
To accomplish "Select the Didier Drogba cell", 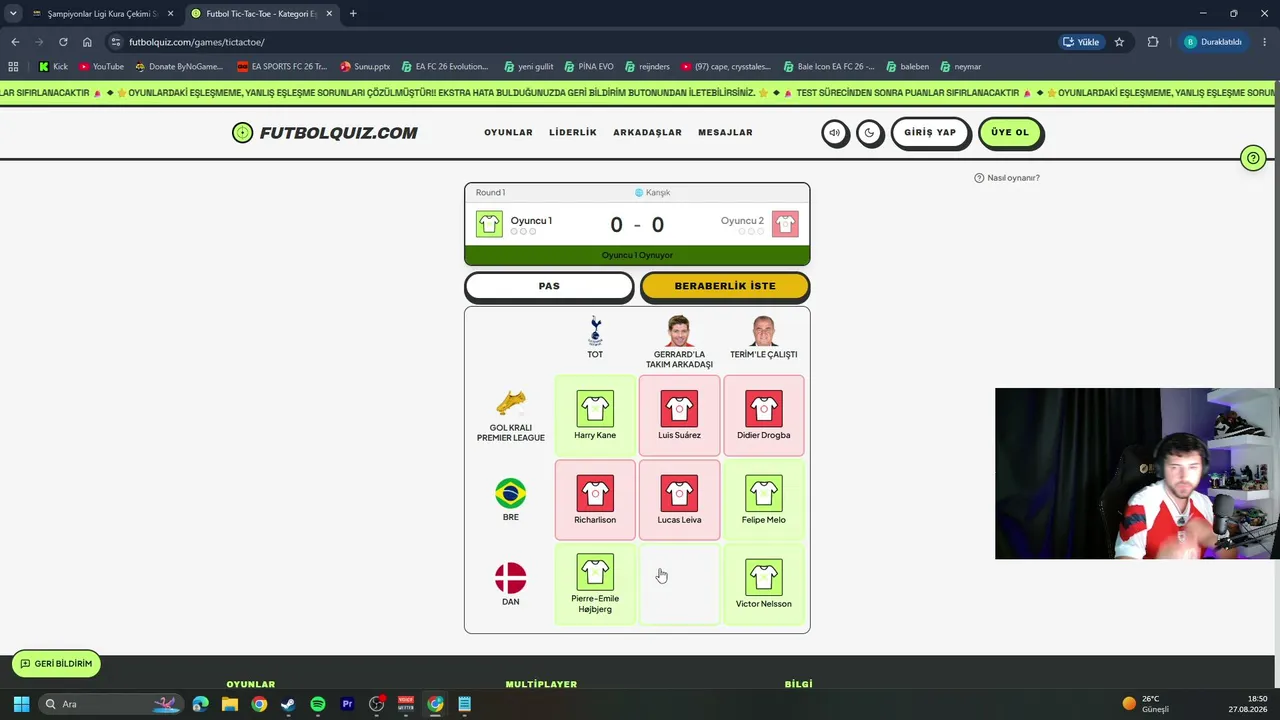I will (763, 415).
